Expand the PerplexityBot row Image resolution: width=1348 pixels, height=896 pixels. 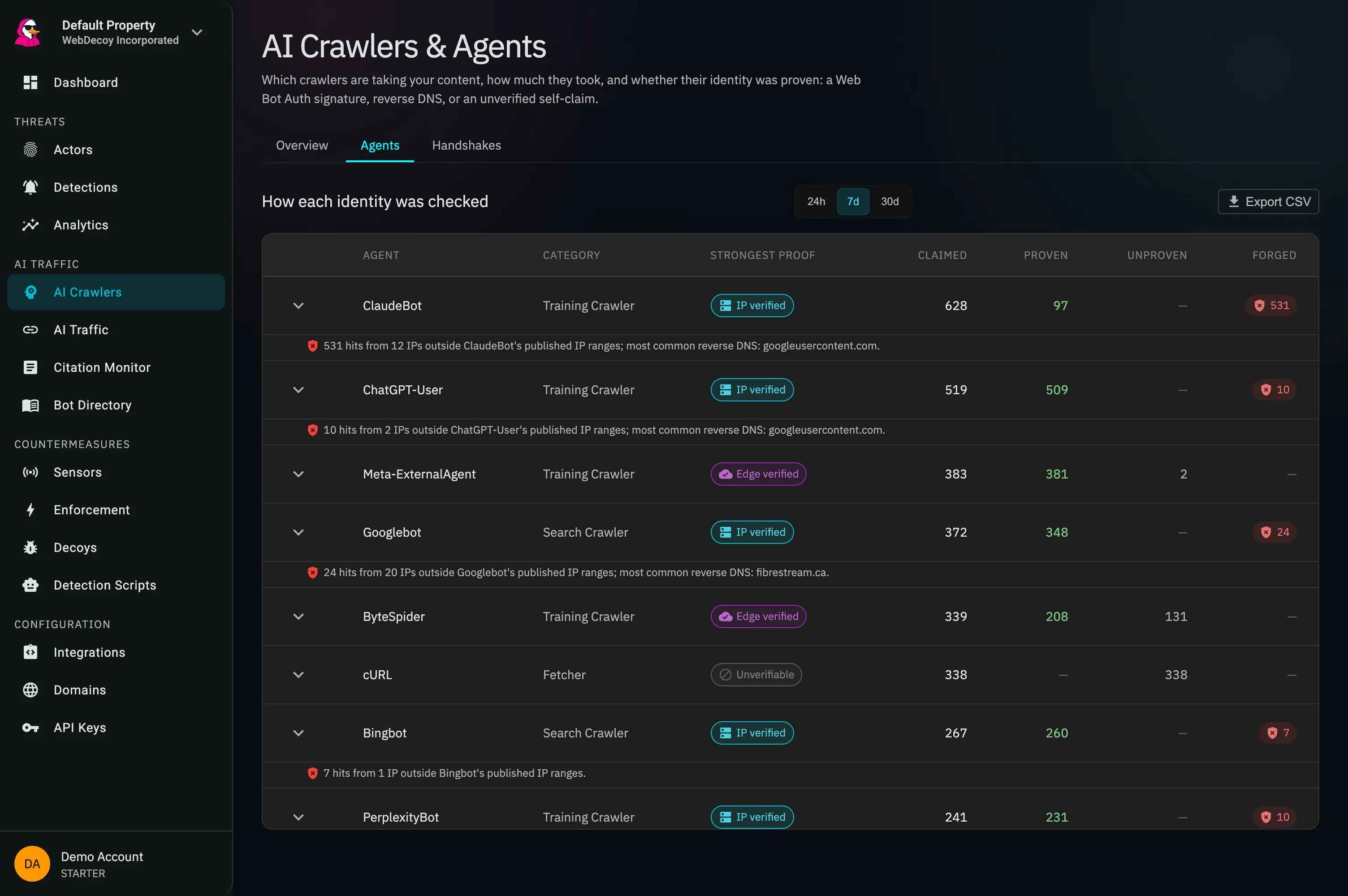click(x=298, y=817)
